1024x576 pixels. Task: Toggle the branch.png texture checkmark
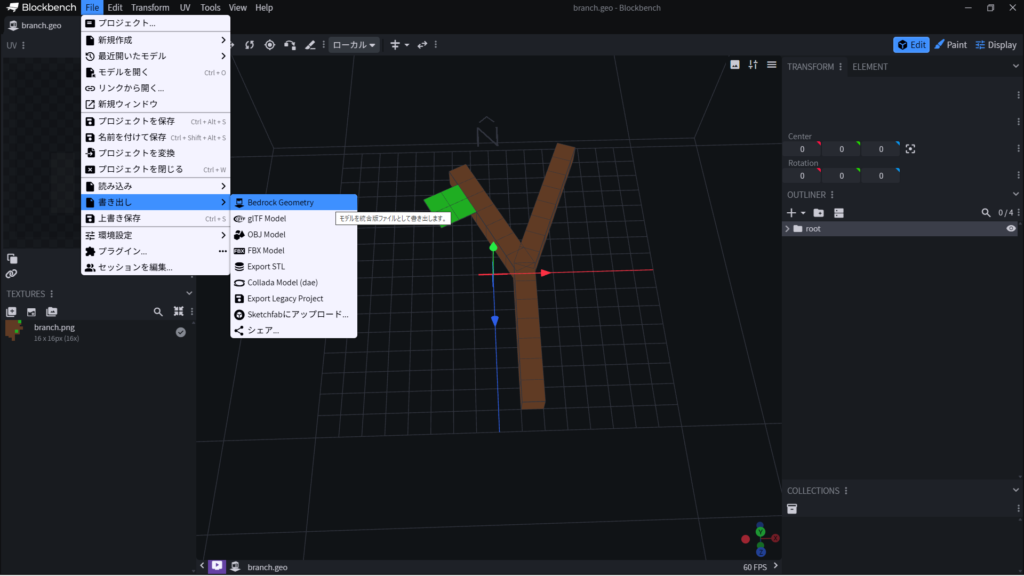point(181,332)
